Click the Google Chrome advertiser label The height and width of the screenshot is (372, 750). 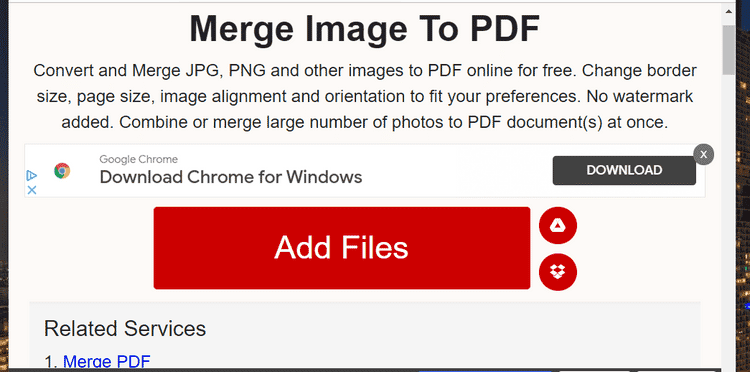(x=138, y=159)
